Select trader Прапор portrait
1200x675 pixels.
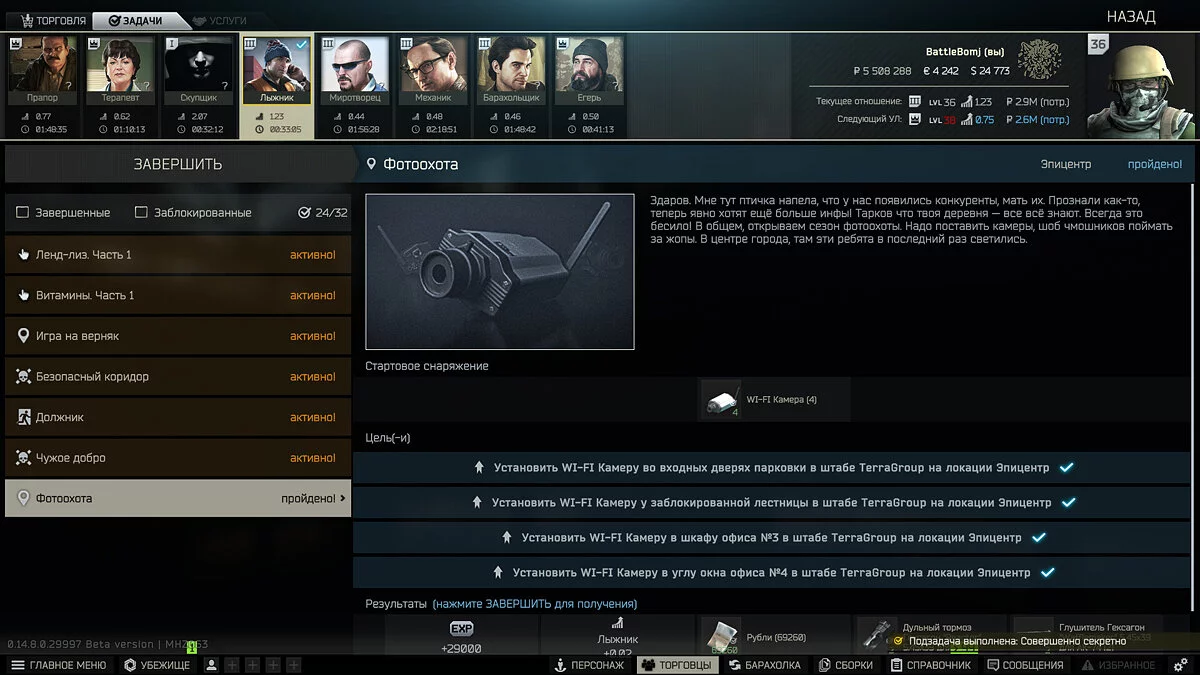(x=43, y=71)
